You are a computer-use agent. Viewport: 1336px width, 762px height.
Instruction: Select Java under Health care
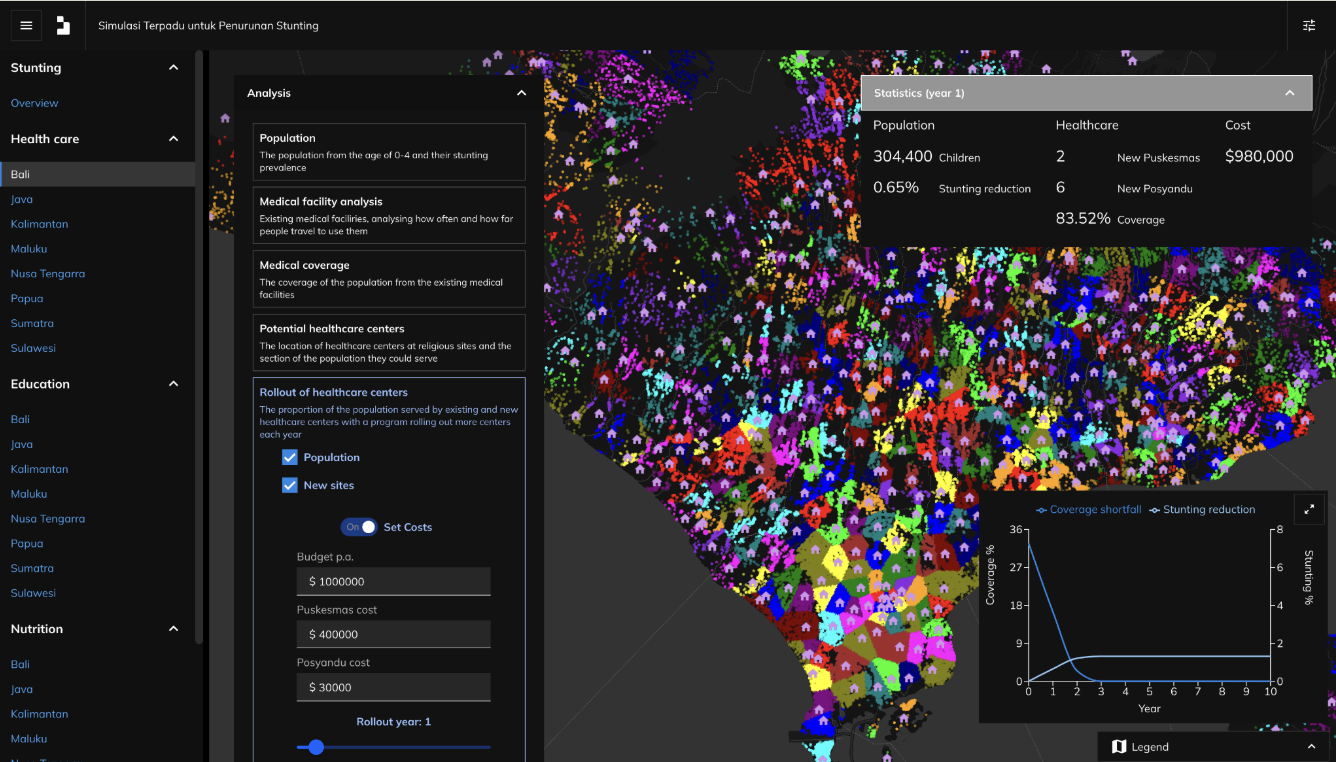click(22, 199)
